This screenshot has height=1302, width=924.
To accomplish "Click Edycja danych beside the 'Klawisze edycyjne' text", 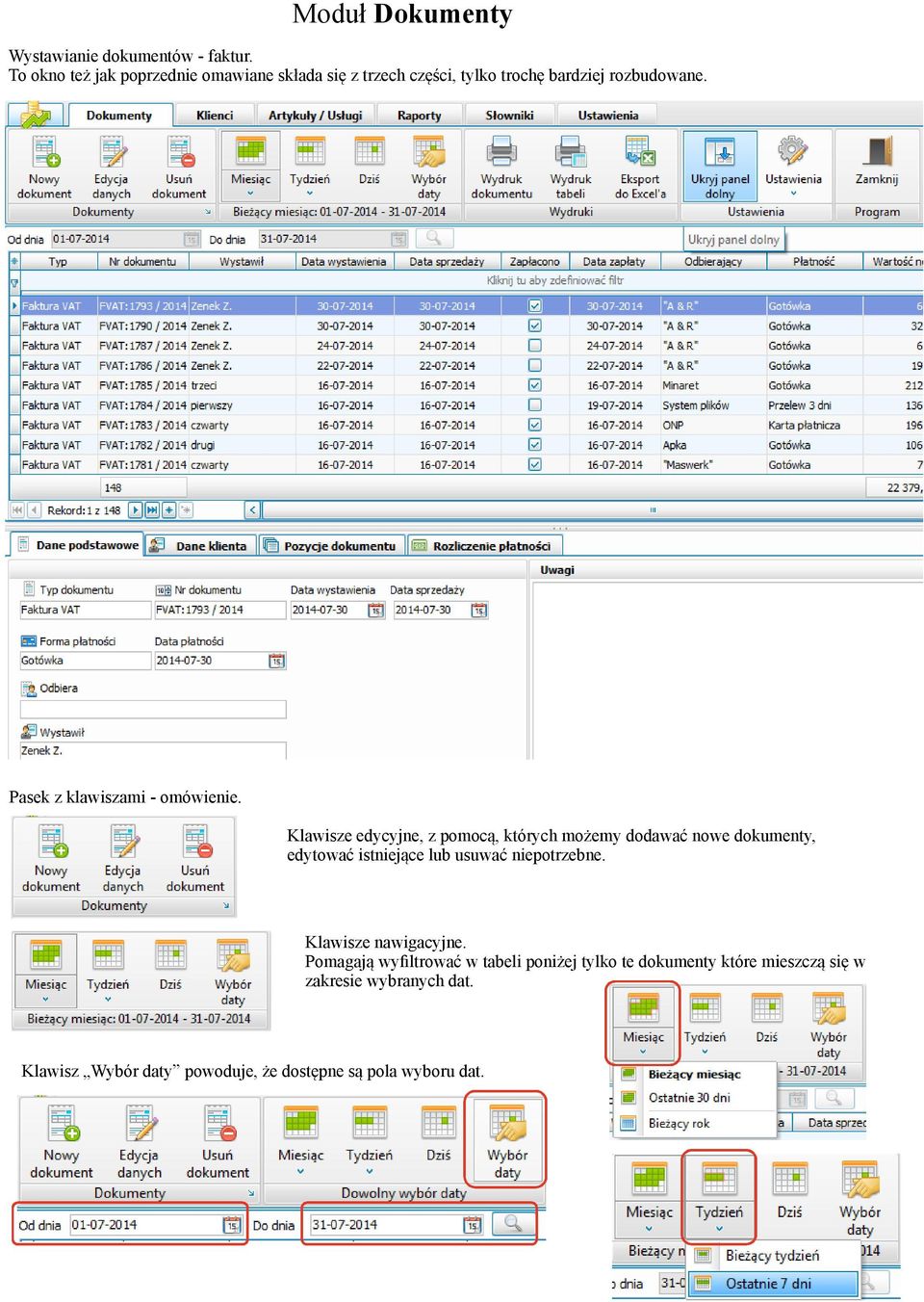I will pyautogui.click(x=123, y=858).
